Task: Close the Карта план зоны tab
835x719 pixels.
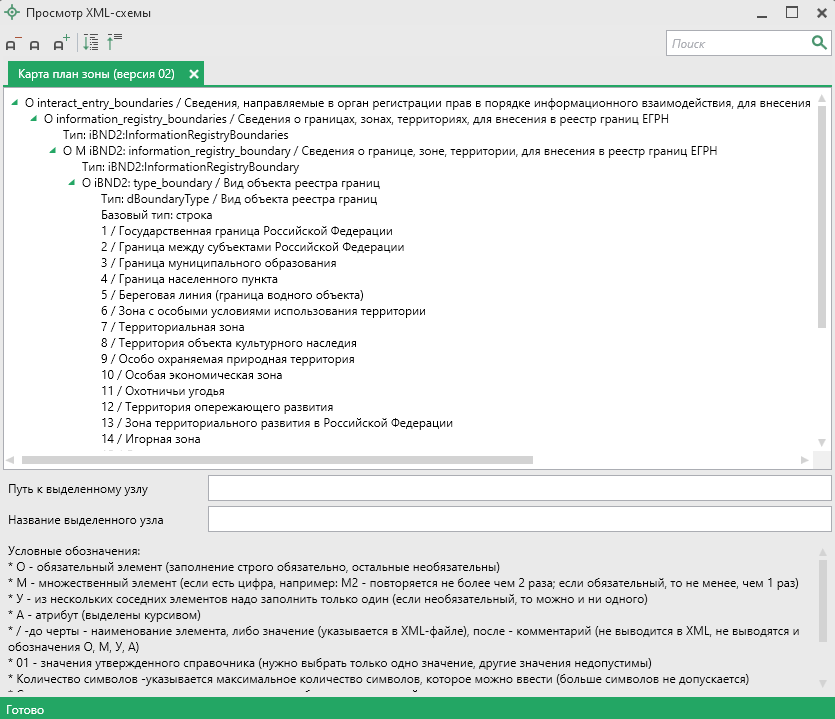Action: click(194, 74)
